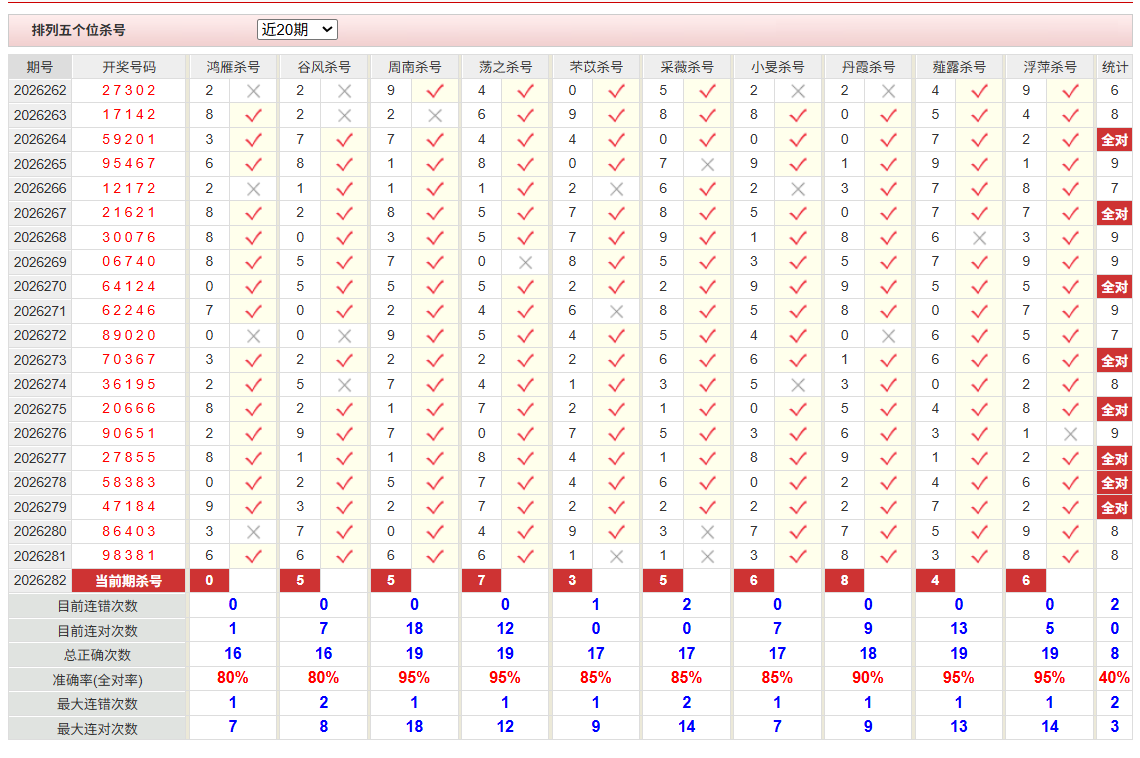The image size is (1140, 758).
Task: Select the 开奖号码 column header
Action: point(129,67)
